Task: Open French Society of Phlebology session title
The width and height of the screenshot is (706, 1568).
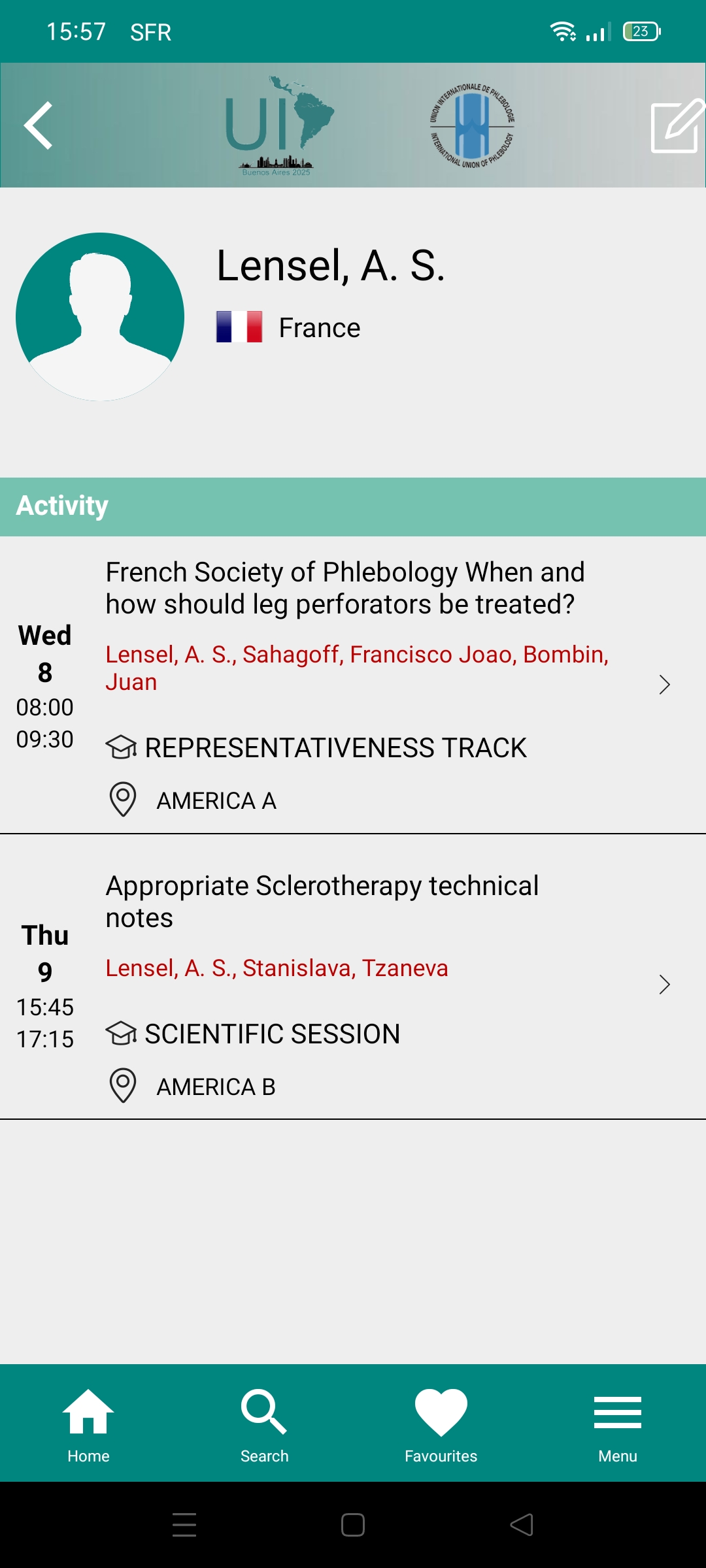Action: [345, 588]
